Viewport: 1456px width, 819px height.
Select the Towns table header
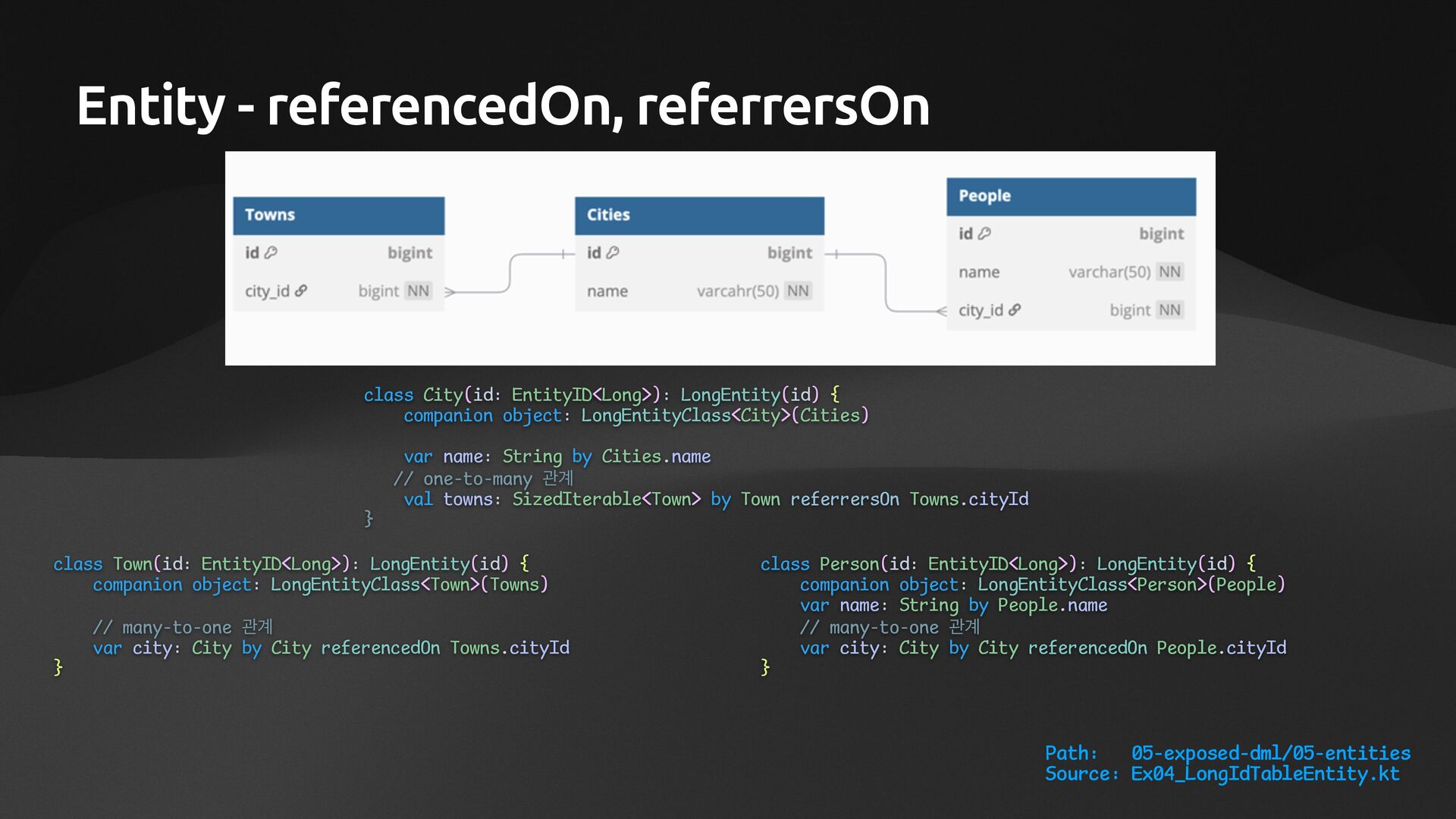coord(338,215)
